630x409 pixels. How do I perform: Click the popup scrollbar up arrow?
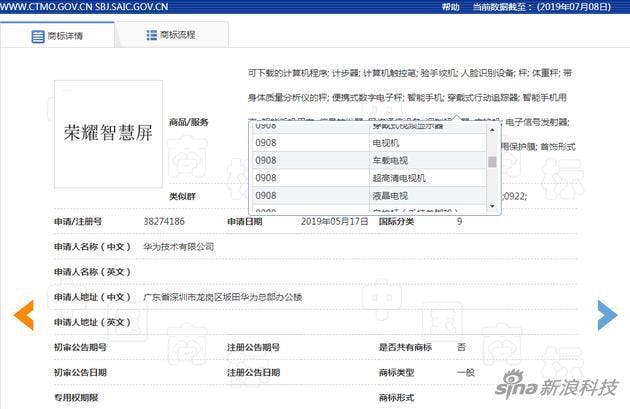[x=492, y=130]
